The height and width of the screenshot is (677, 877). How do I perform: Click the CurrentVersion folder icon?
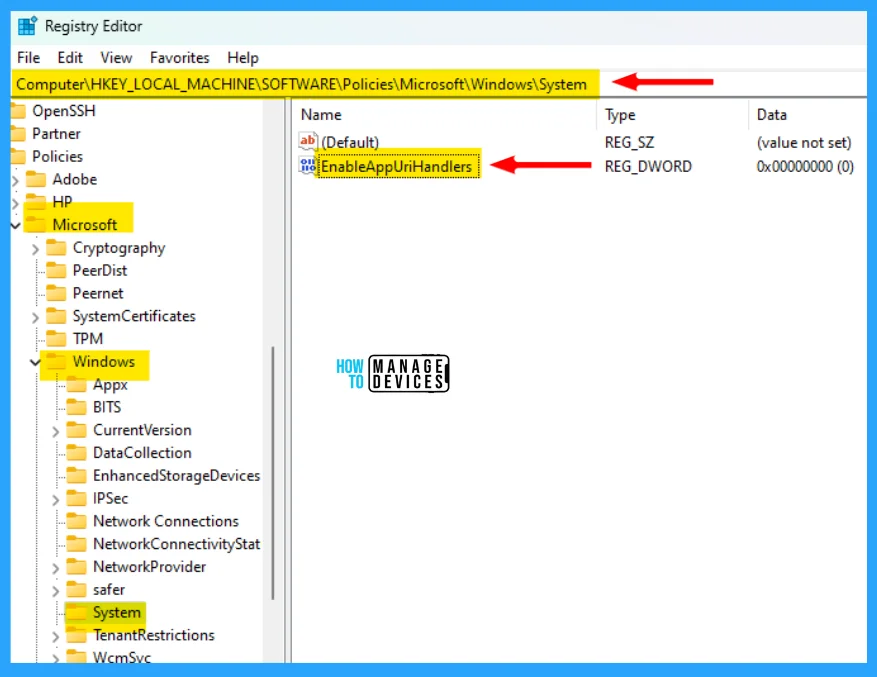(77, 430)
